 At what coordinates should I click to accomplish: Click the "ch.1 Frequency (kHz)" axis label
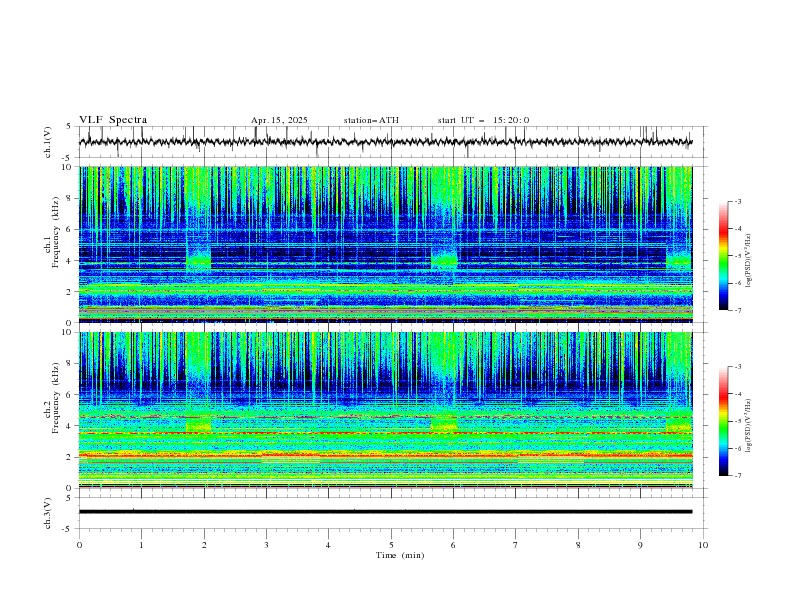51,232
